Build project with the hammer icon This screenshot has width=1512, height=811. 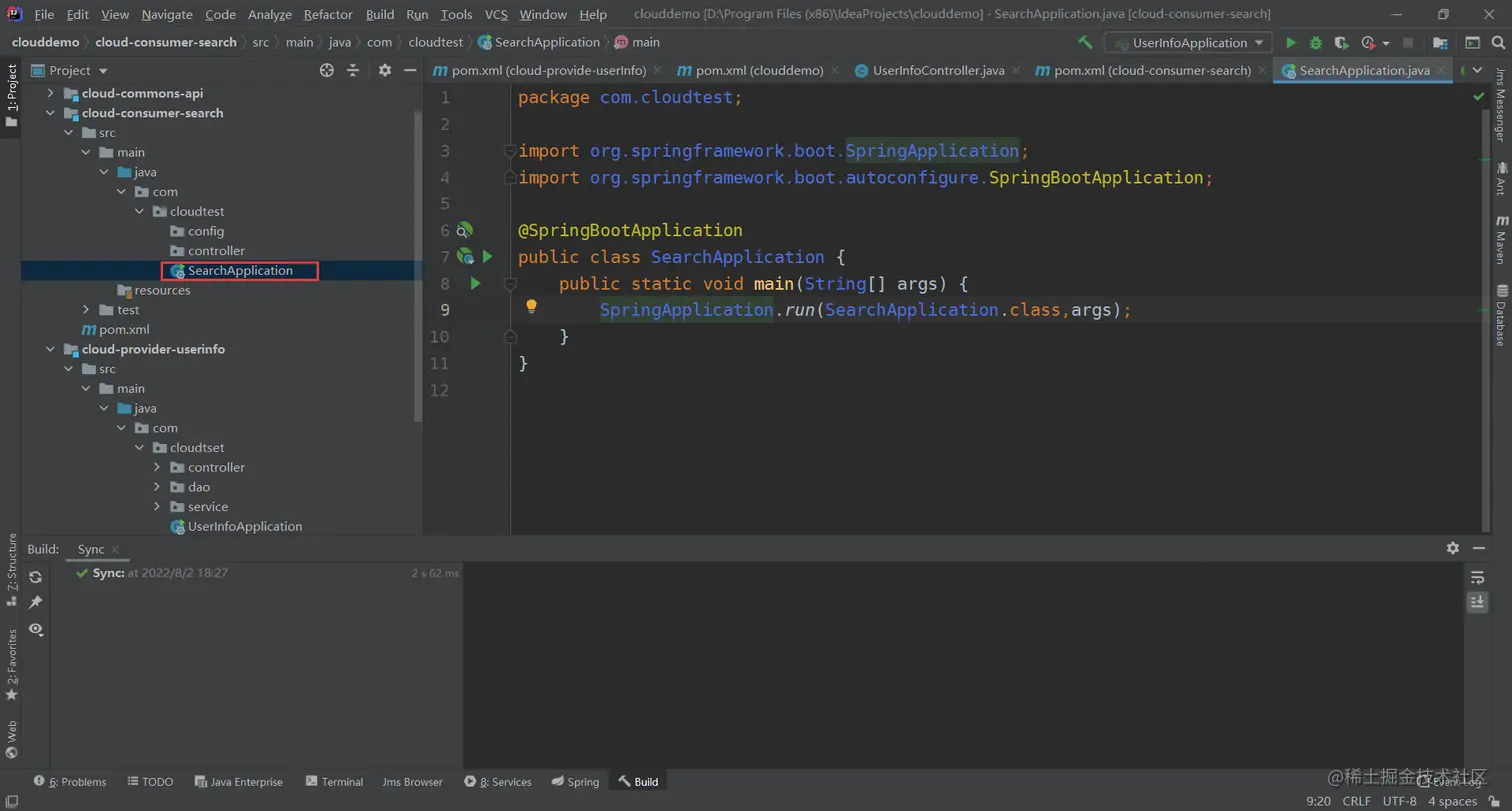[1085, 43]
